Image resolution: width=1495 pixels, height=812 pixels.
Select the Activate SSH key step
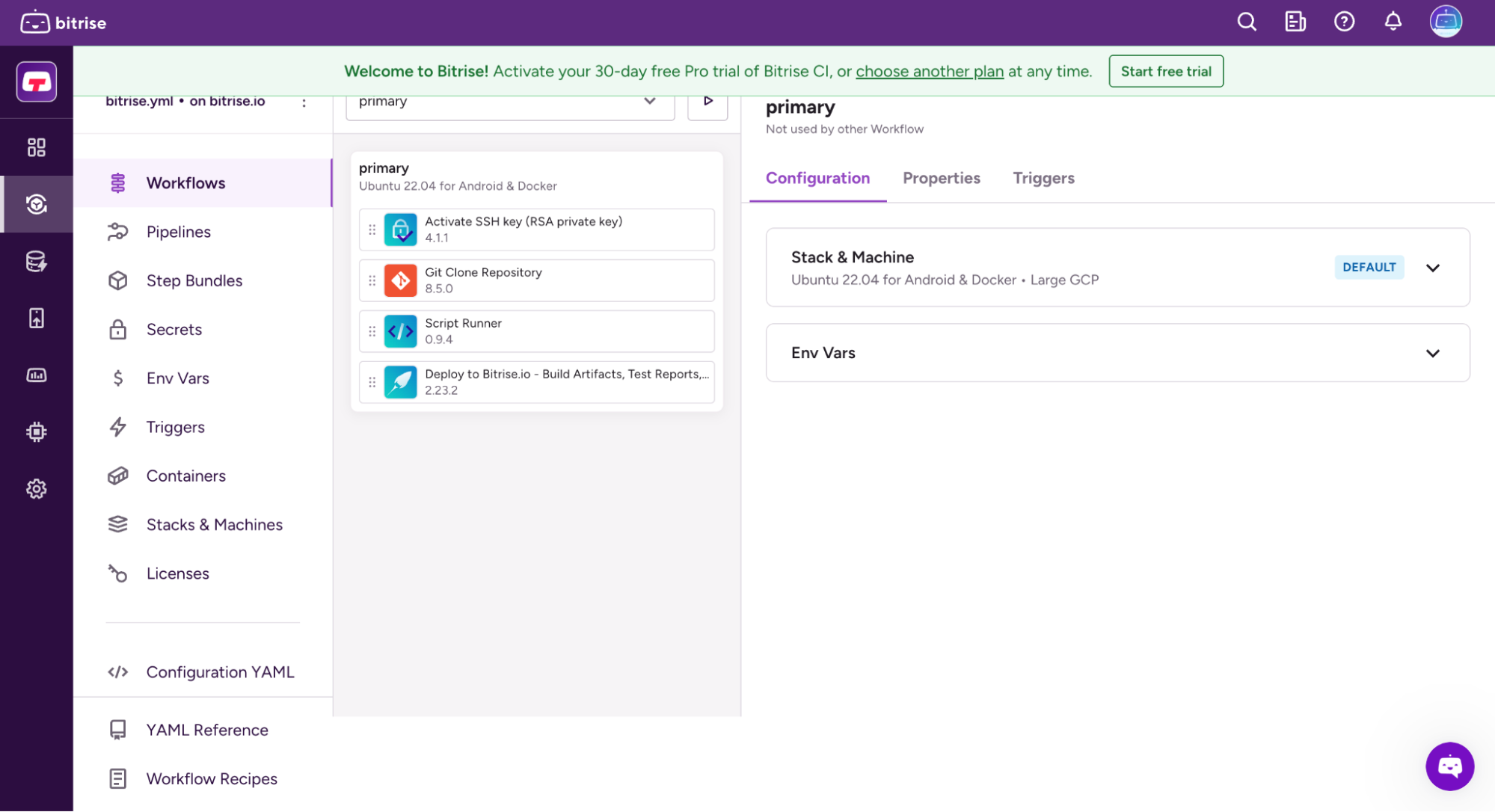(536, 230)
